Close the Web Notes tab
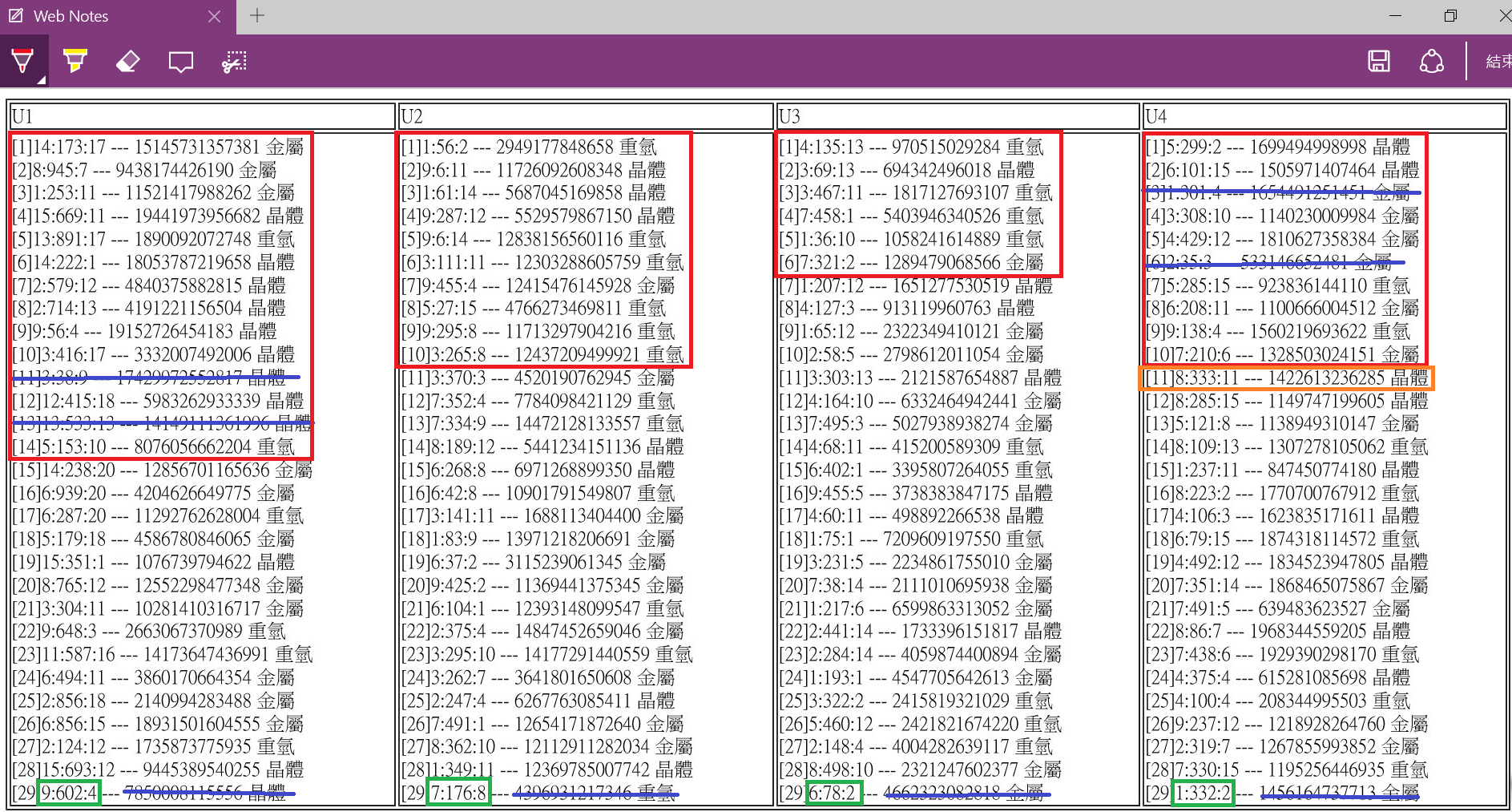 click(214, 16)
